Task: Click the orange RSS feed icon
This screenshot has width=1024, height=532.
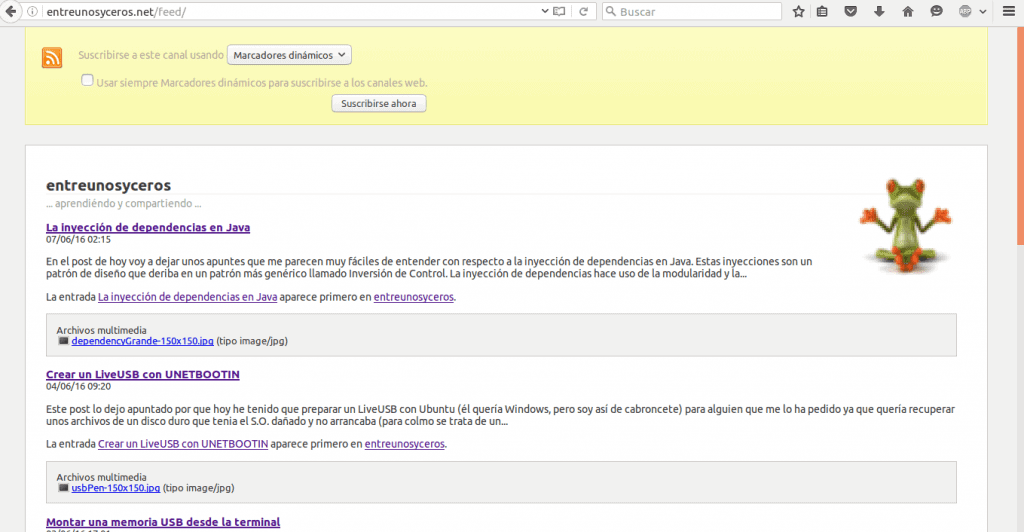Action: pos(52,57)
